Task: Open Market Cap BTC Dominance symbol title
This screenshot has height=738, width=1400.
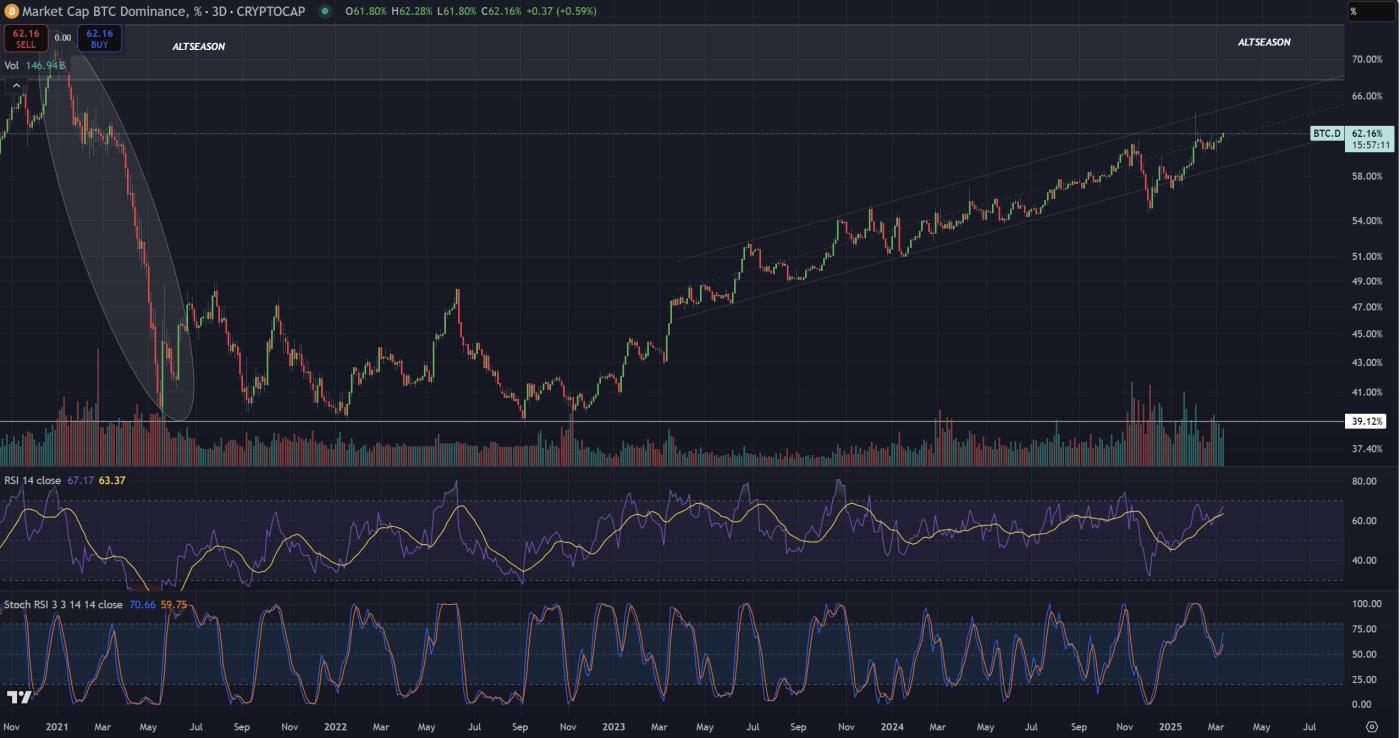Action: [x=120, y=11]
